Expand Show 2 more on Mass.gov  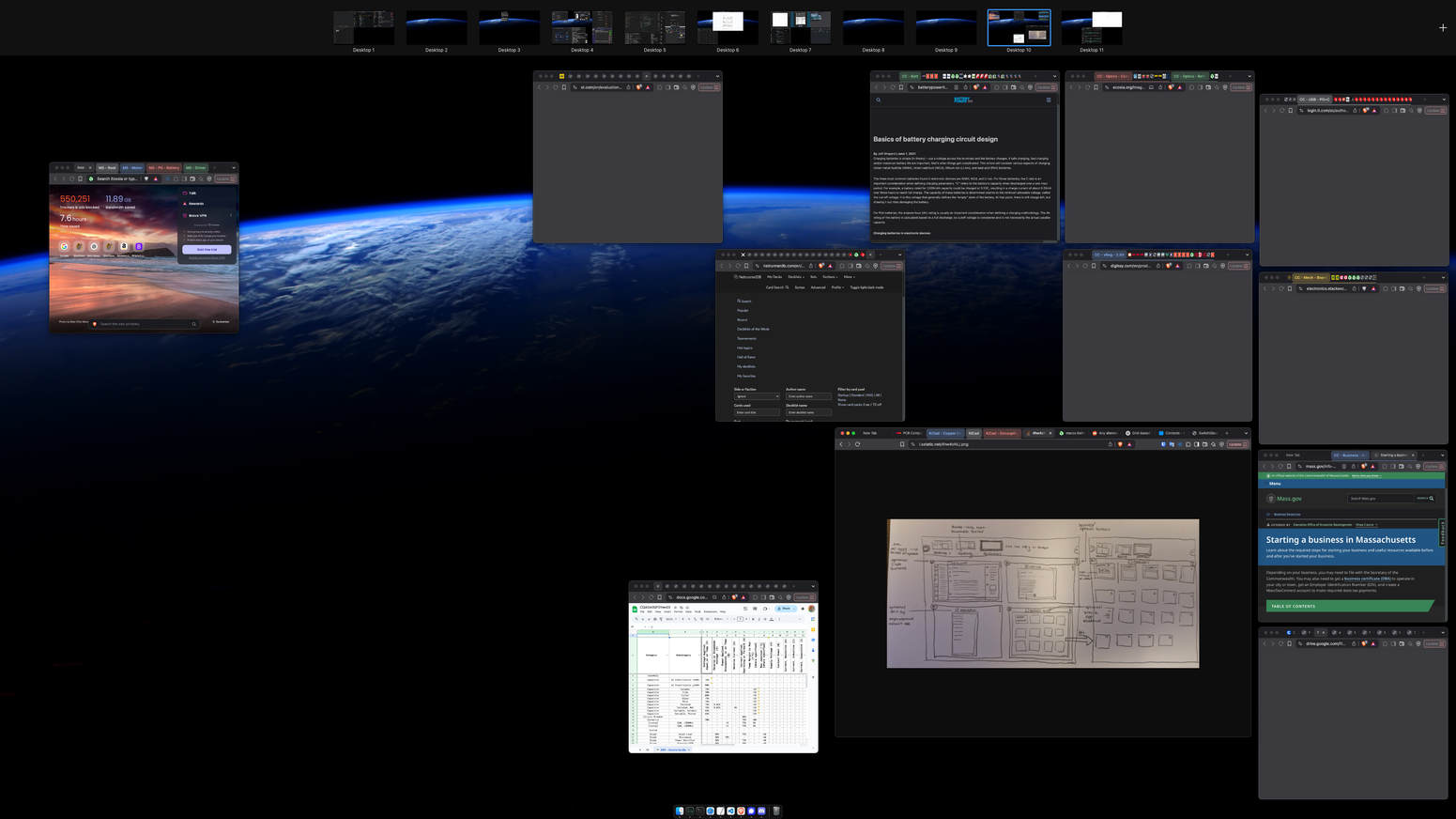1366,525
